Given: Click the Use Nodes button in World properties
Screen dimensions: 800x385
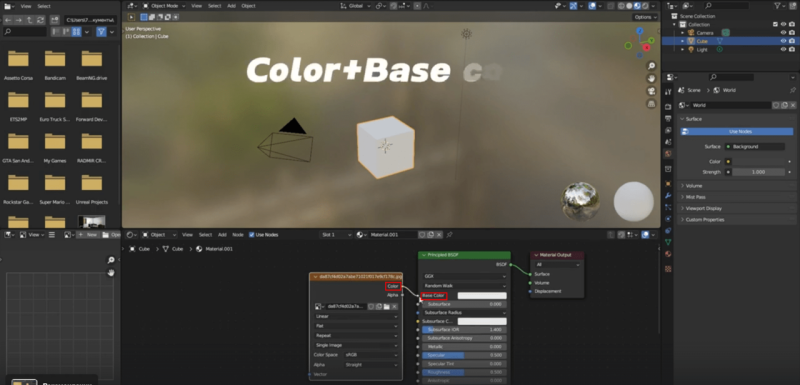Looking at the screenshot, I should [737, 132].
